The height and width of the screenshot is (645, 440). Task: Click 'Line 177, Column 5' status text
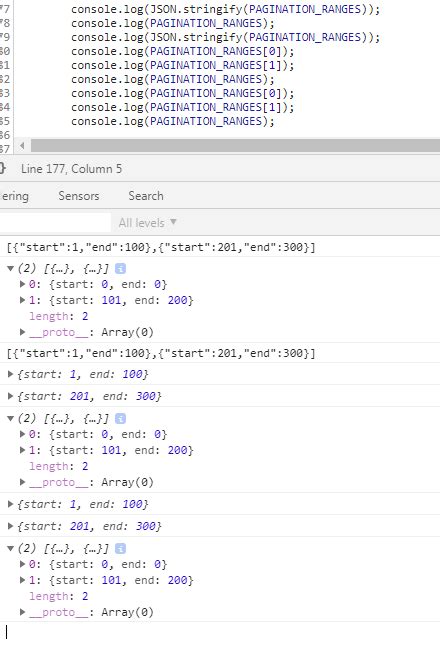pos(71,169)
